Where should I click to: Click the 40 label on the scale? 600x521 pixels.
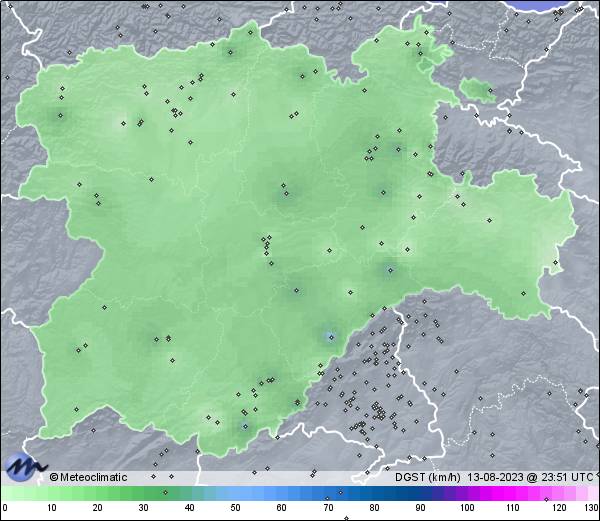[190, 508]
